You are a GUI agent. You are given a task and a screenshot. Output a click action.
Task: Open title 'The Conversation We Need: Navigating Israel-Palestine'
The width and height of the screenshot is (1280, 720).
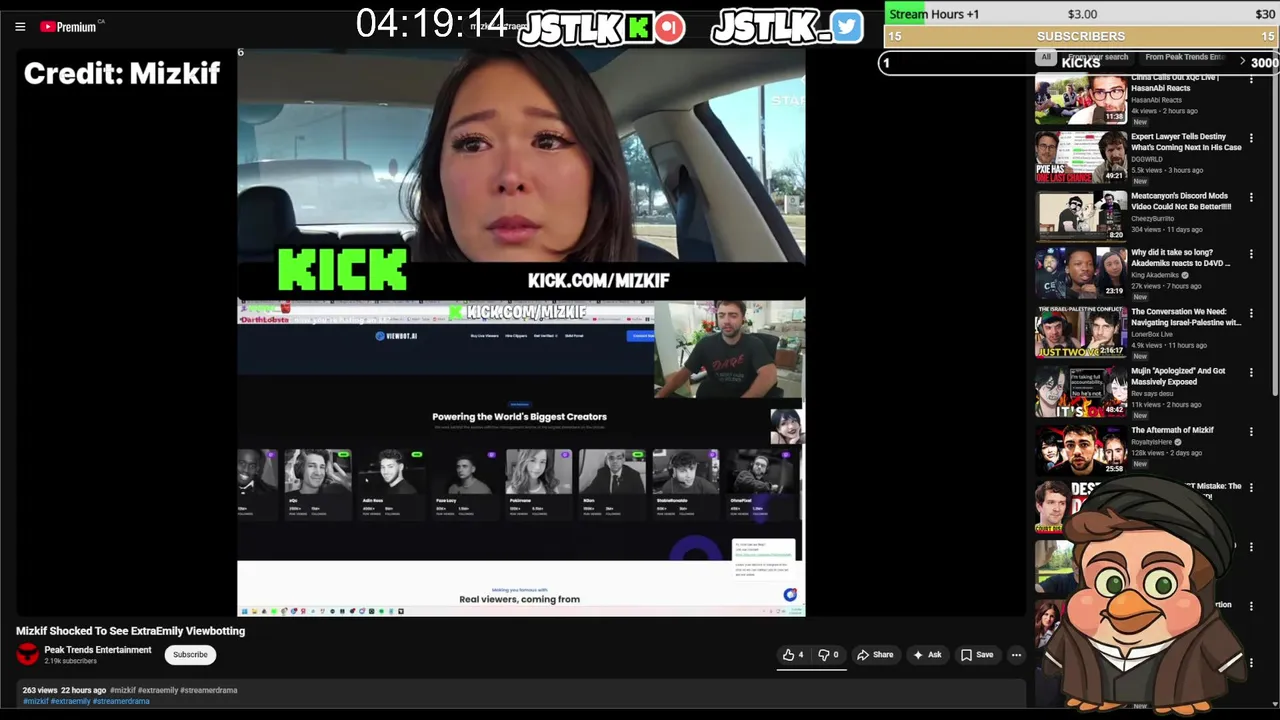pos(1186,317)
